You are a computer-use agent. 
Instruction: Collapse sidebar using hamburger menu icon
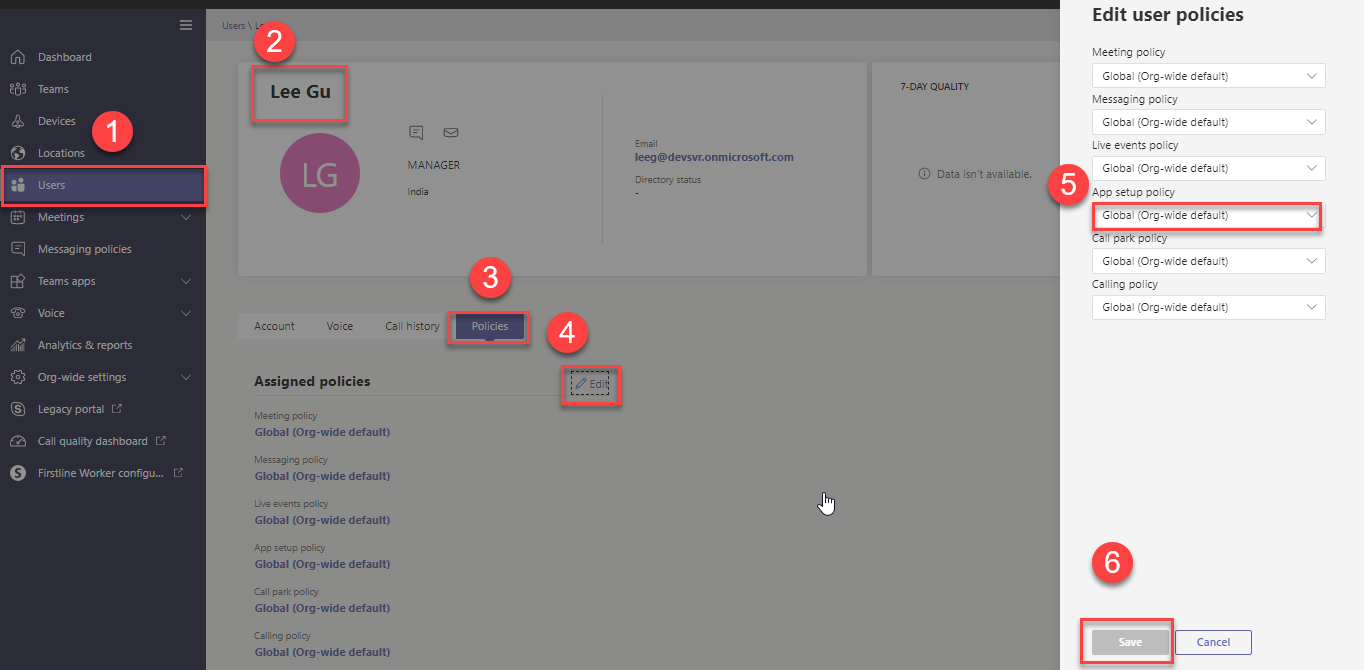pos(186,25)
